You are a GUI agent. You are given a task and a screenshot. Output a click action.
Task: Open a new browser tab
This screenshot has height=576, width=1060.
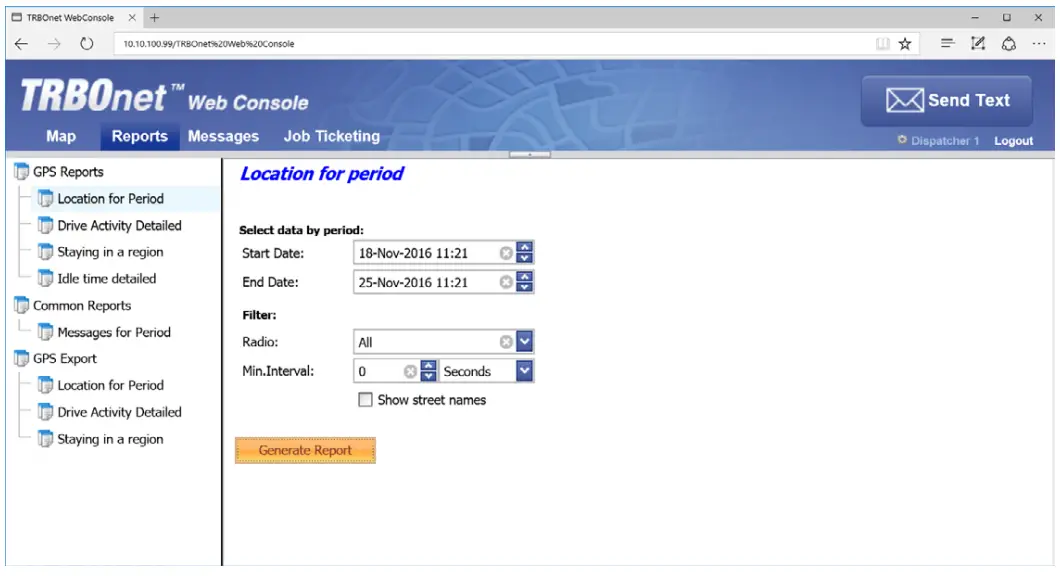[x=155, y=18]
